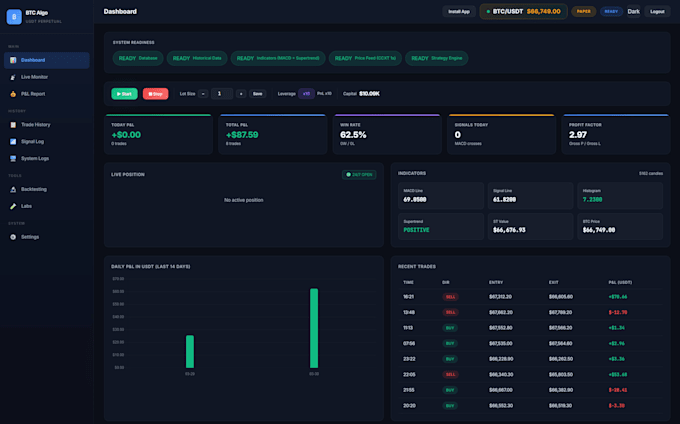Click the Live Monitor sidebar icon
This screenshot has height=424, width=680.
tap(13, 77)
